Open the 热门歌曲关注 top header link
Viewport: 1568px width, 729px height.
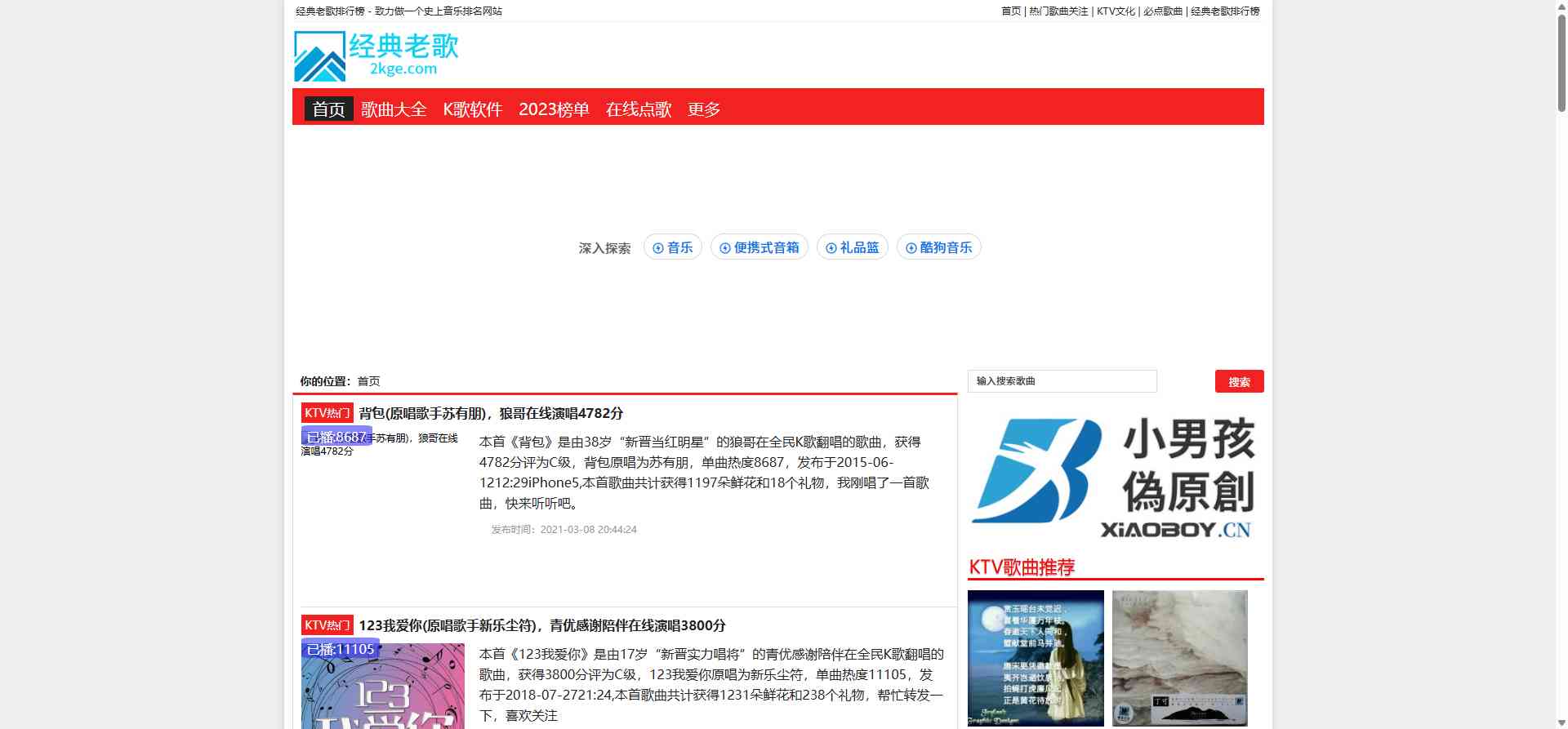tap(1058, 11)
